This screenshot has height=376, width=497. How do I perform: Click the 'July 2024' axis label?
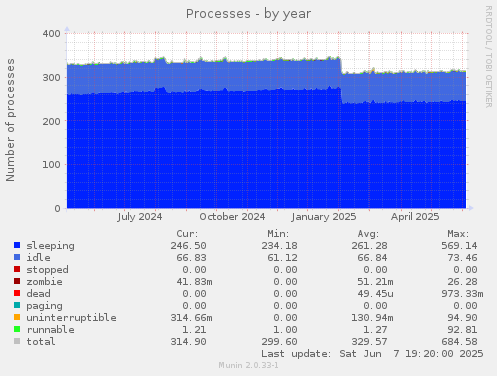click(x=140, y=217)
